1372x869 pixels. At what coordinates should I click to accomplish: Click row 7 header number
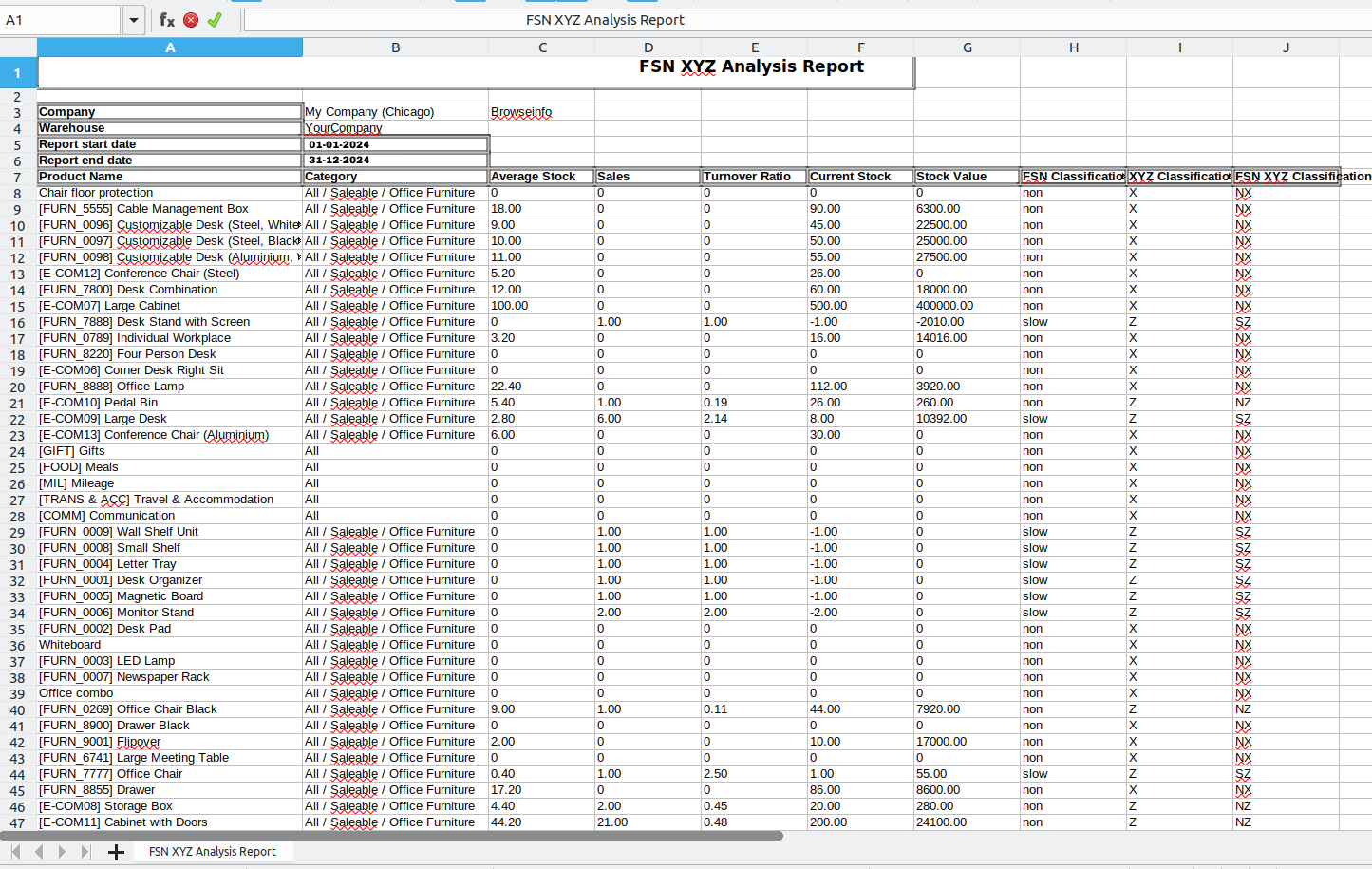coord(17,178)
